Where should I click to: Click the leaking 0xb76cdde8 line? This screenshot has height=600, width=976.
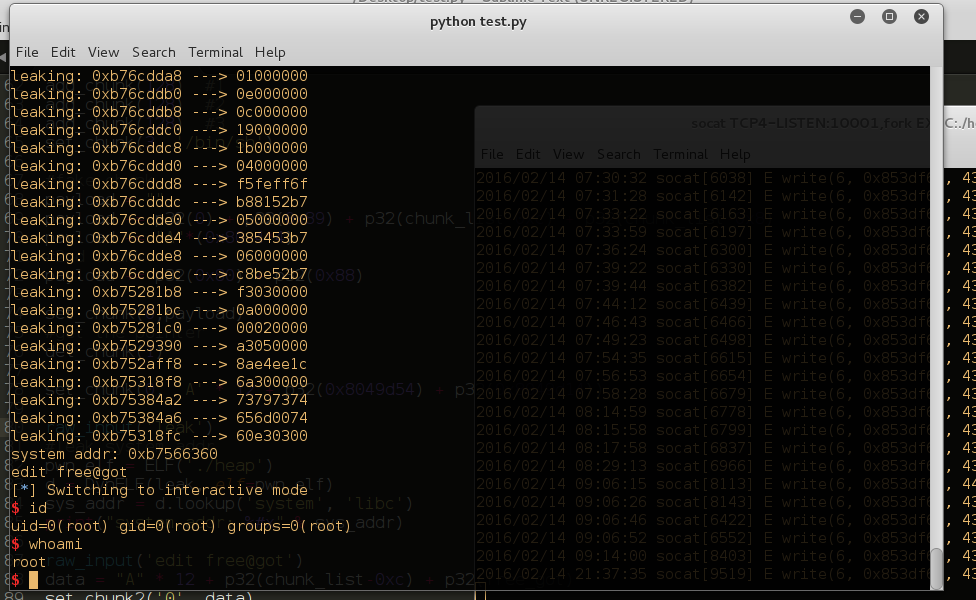click(159, 256)
